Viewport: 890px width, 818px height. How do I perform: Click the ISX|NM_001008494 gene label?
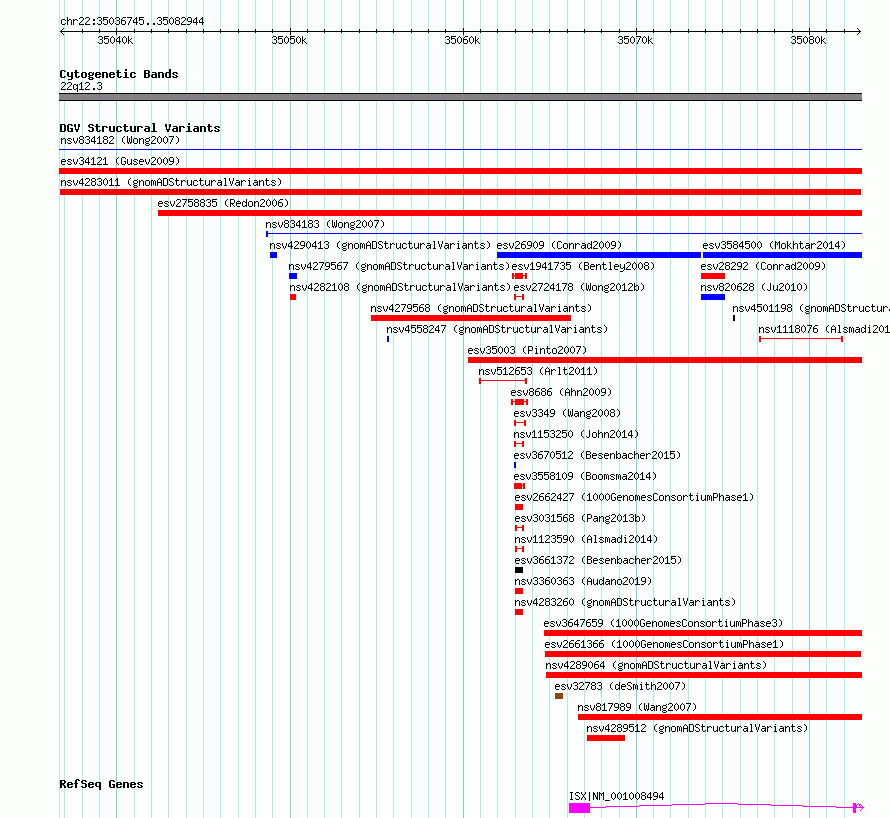click(616, 796)
